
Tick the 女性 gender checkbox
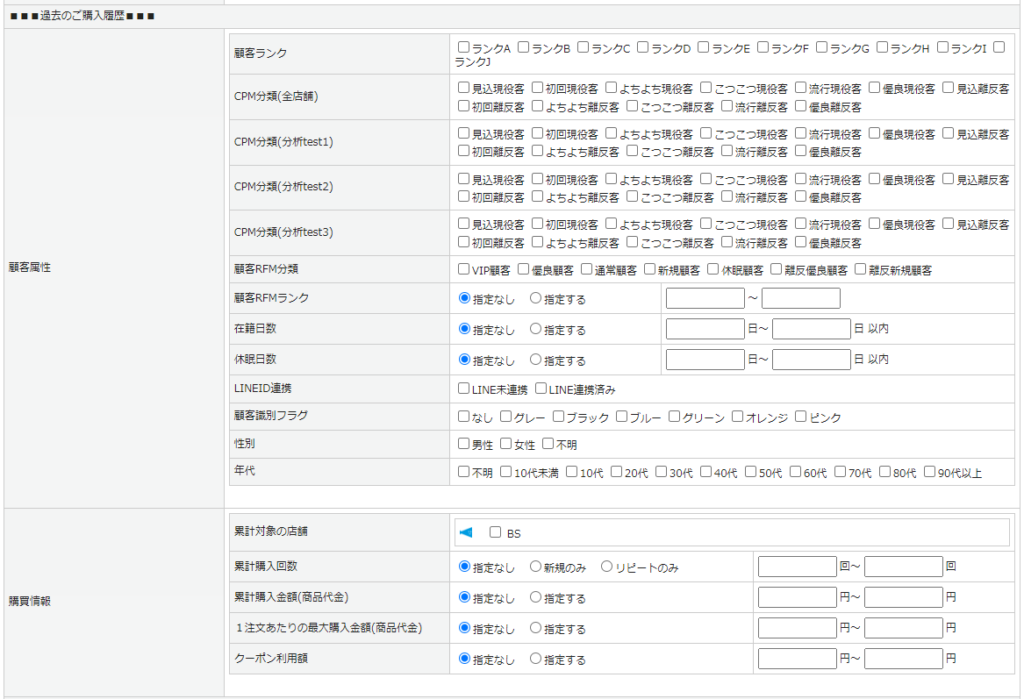pos(506,444)
